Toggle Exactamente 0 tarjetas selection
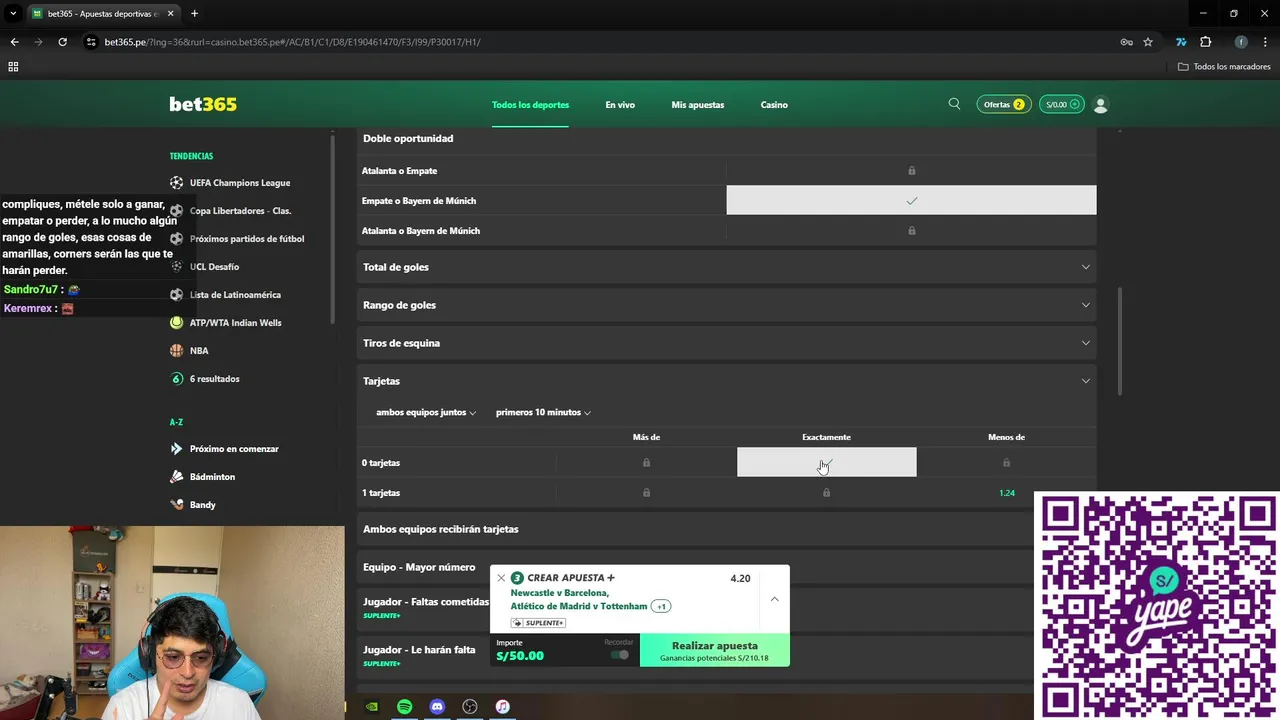 (x=826, y=462)
